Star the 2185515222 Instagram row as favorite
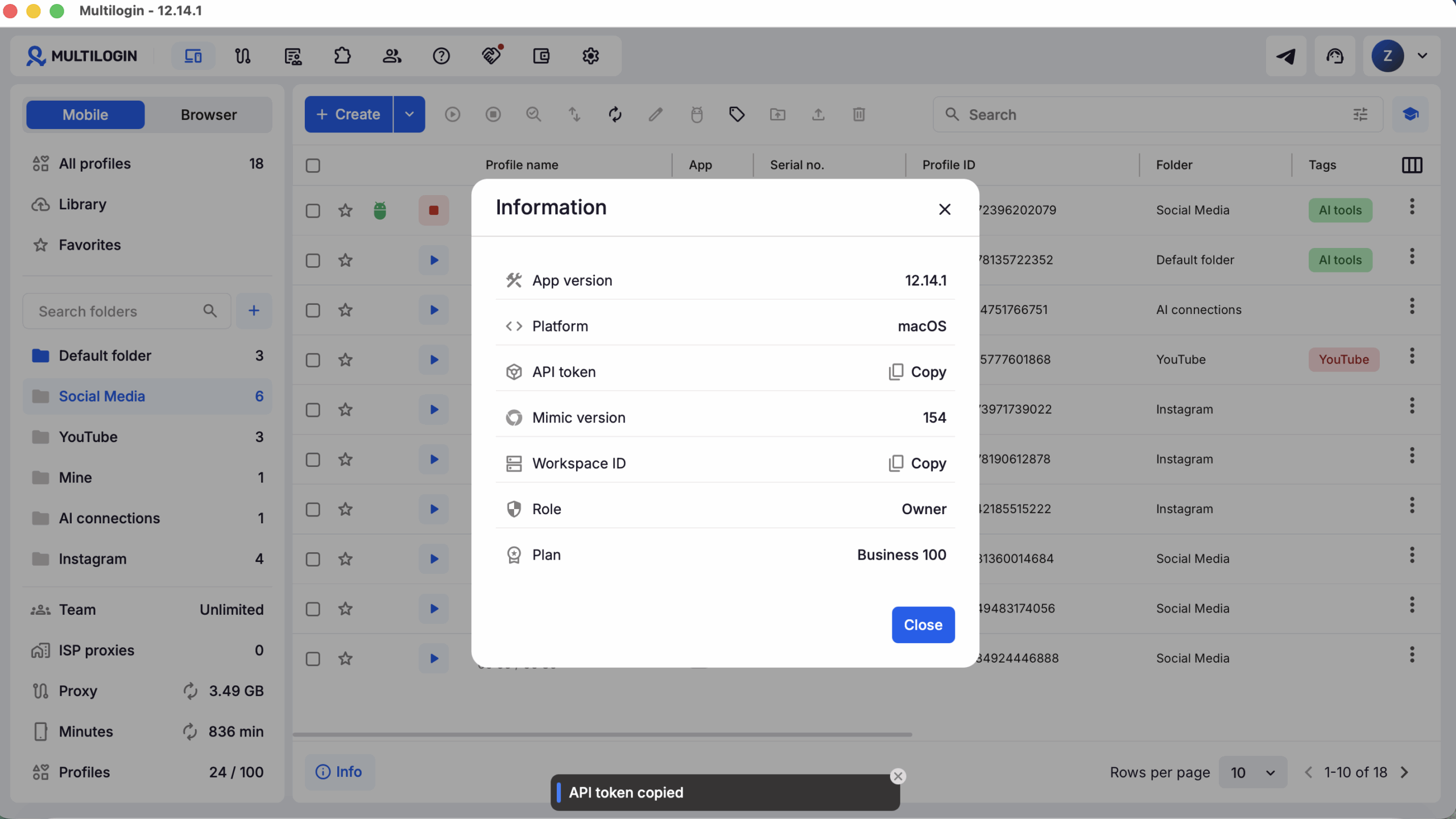 tap(345, 509)
